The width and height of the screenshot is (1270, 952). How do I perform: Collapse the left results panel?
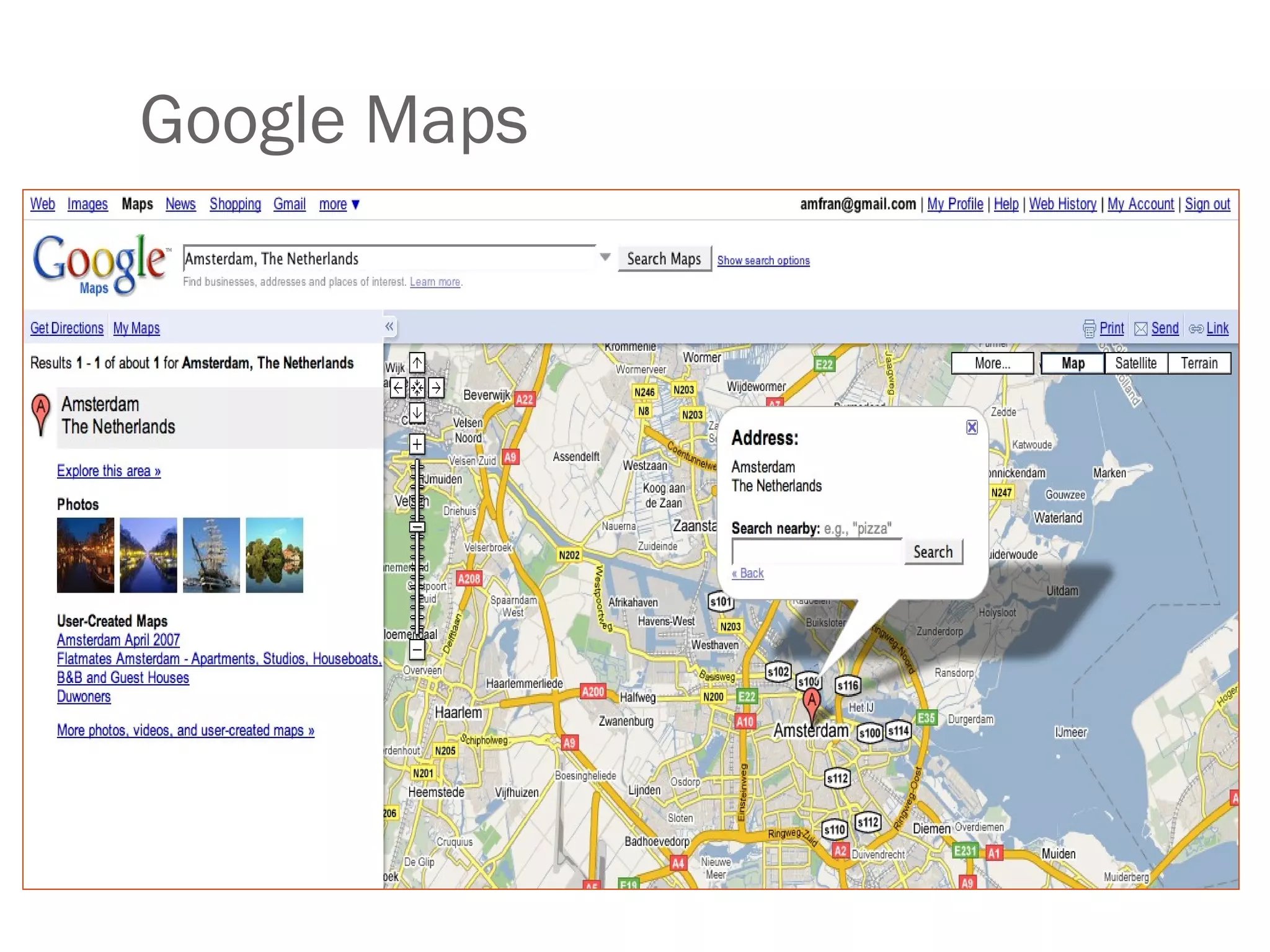[389, 327]
